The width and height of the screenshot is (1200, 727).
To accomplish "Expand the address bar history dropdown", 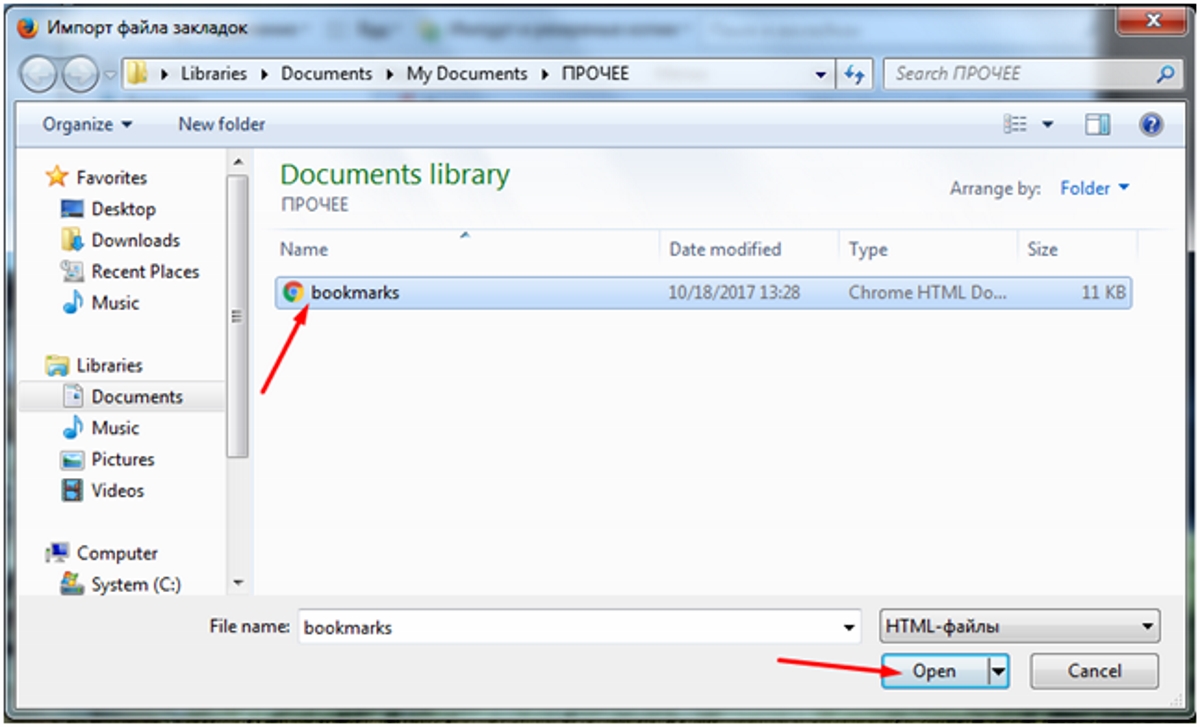I will [821, 74].
